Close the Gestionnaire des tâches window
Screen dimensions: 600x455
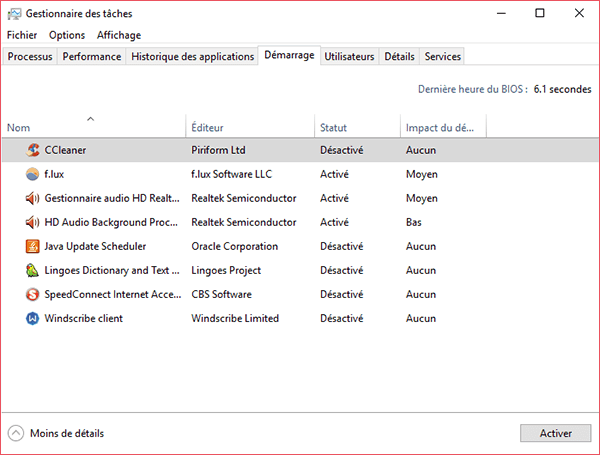tap(579, 13)
